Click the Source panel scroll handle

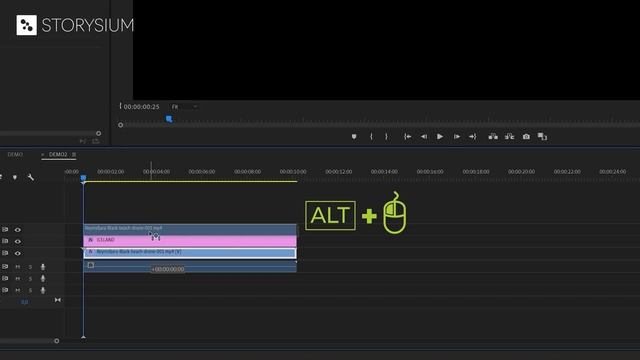pos(98,133)
